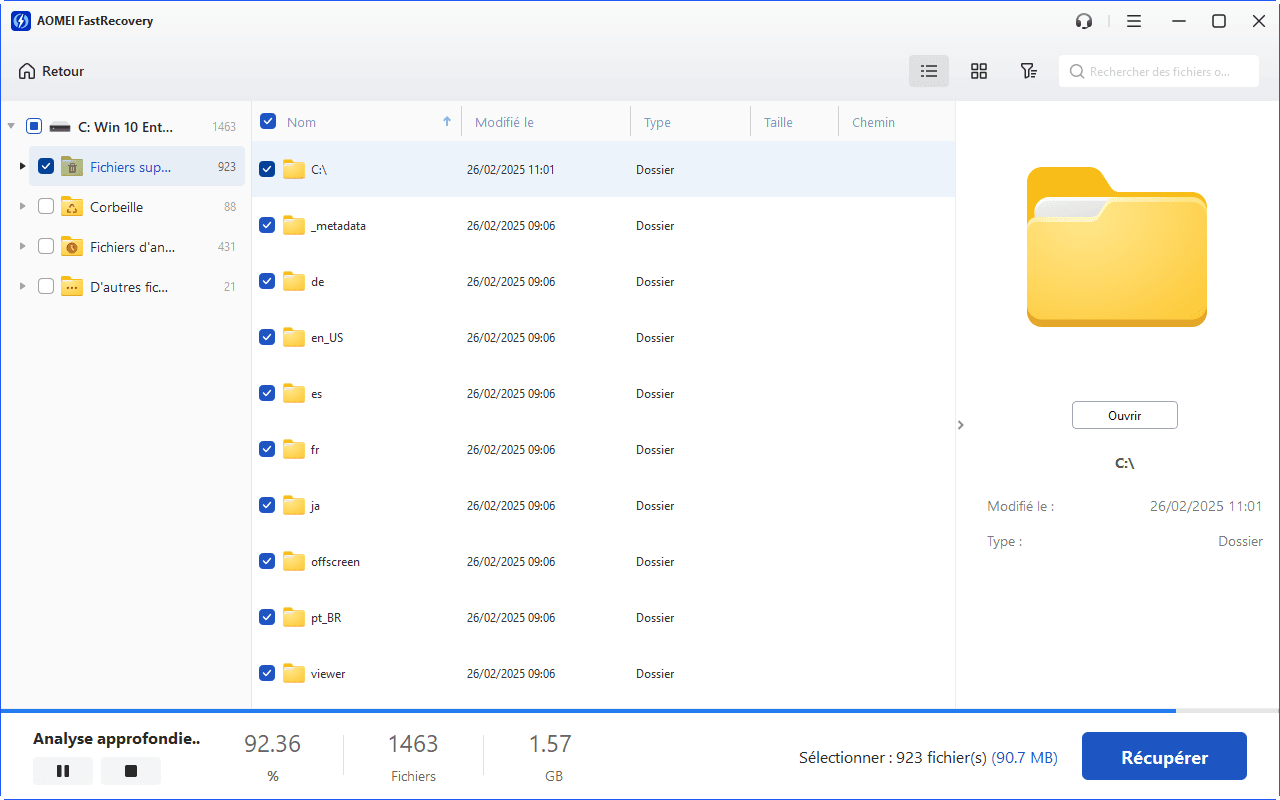Toggle the select-all checkbox in header
Viewport: 1280px width, 800px height.
(268, 122)
